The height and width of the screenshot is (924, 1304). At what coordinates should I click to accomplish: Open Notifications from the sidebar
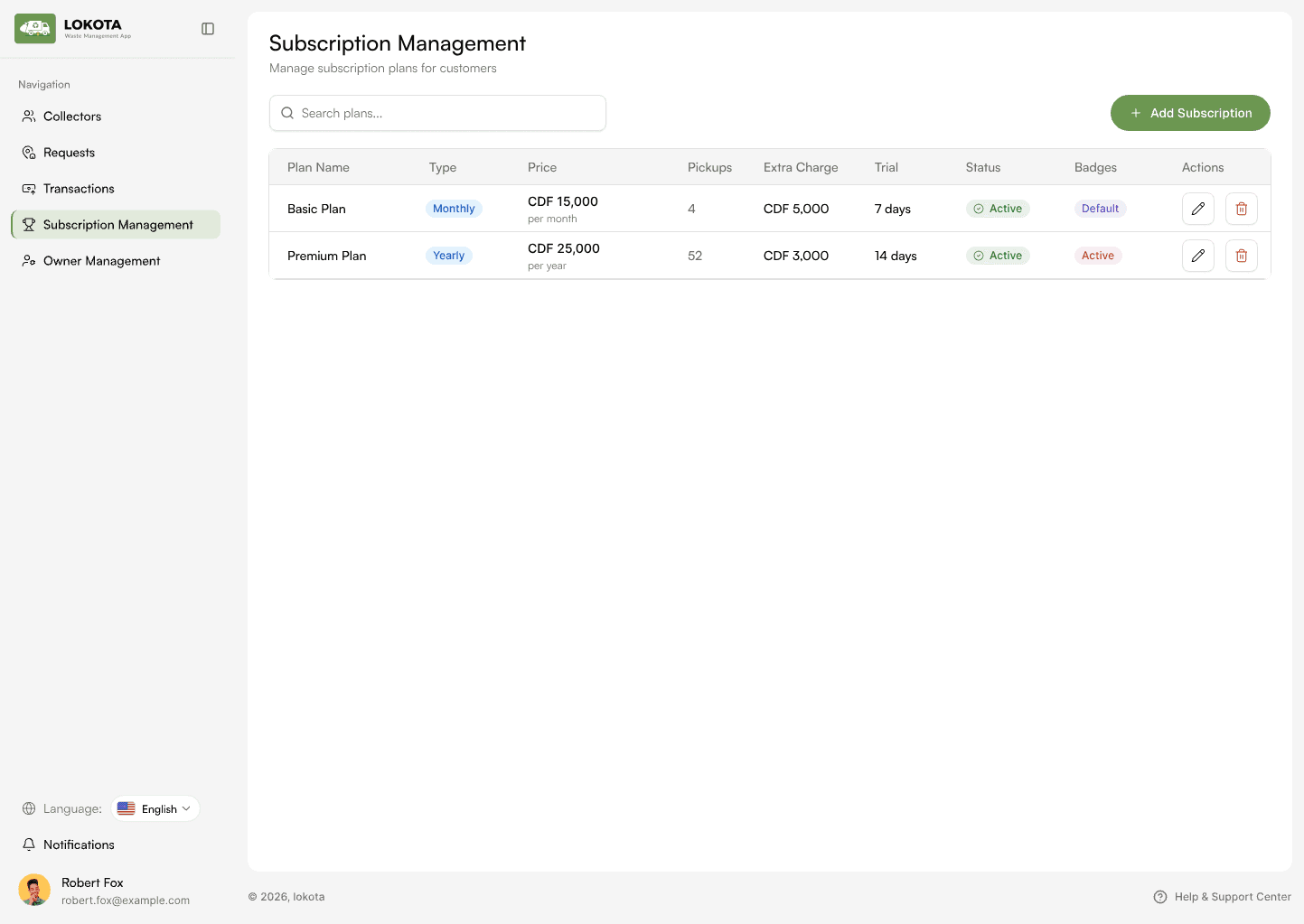click(x=116, y=845)
